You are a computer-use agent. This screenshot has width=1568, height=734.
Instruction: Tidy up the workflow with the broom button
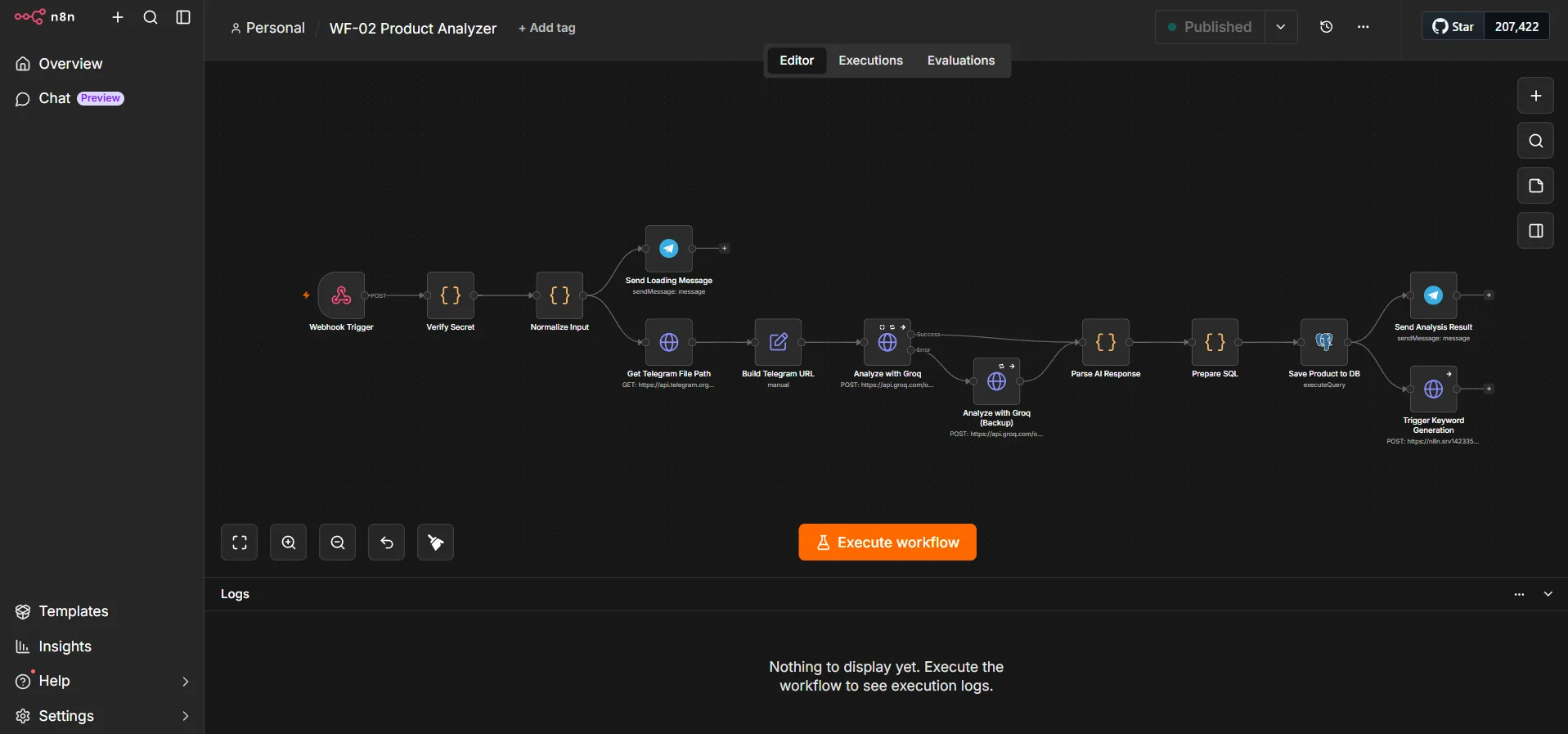pos(436,543)
